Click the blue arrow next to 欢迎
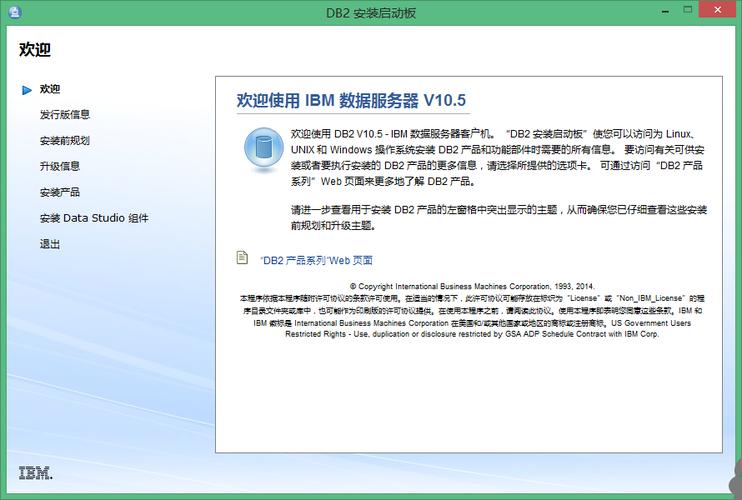The height and width of the screenshot is (500, 742). pos(27,90)
